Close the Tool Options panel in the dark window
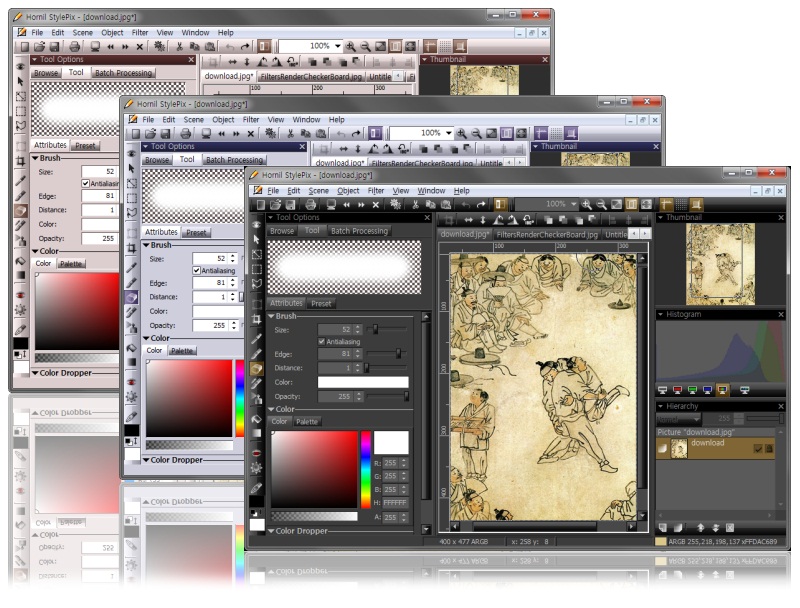Screen dimensions: 800x608 coord(429,217)
